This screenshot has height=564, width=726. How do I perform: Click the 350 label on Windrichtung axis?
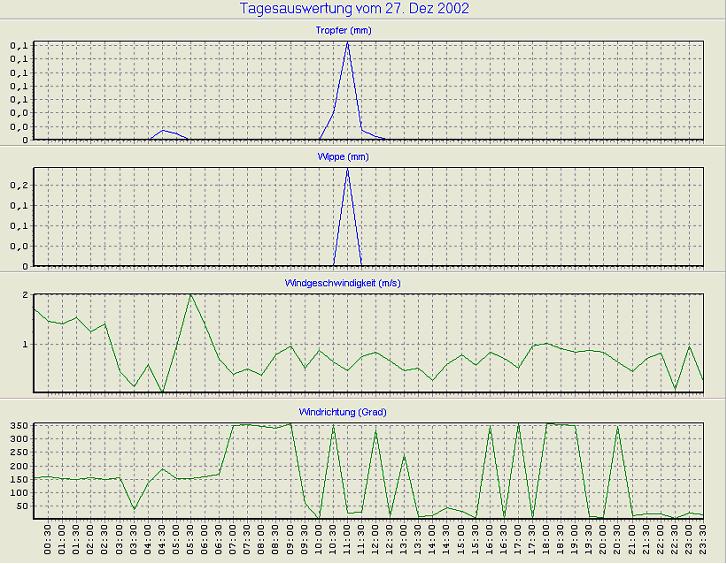19,426
